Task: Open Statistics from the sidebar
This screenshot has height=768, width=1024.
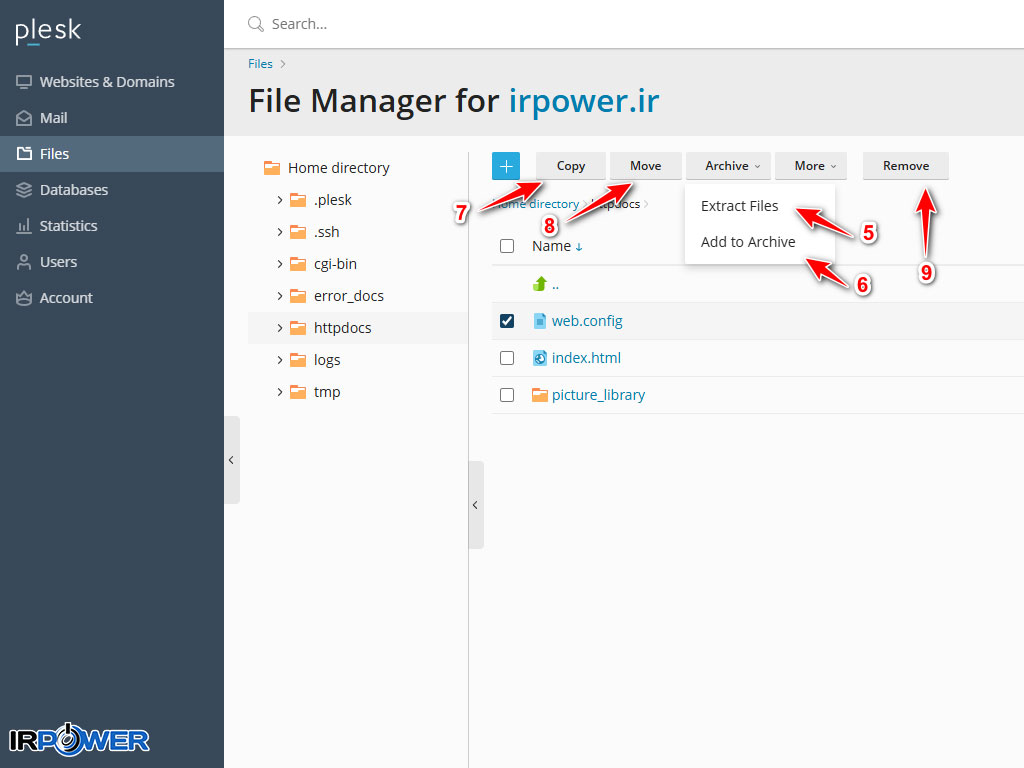Action: coord(68,226)
